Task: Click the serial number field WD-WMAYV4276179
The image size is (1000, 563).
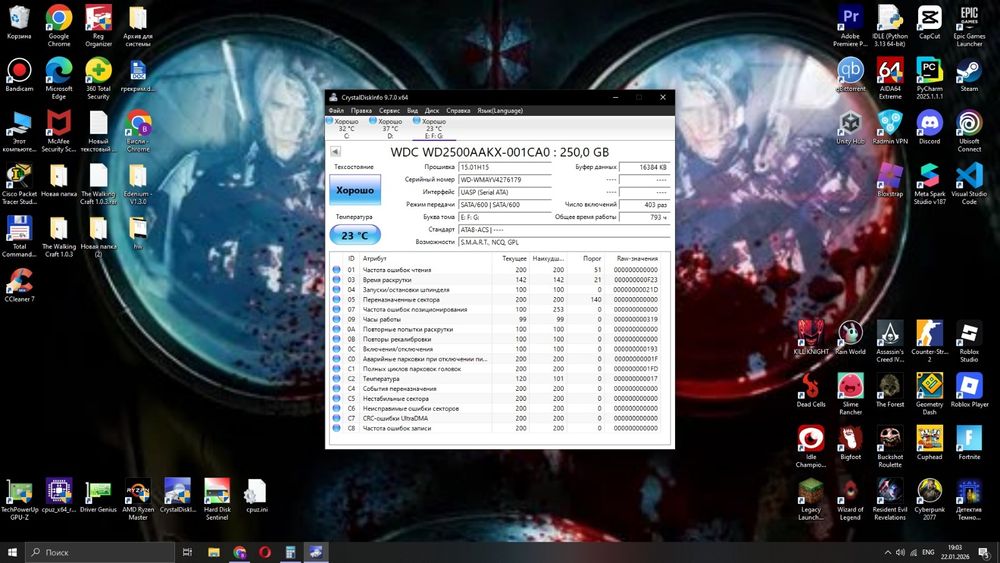Action: [504, 180]
